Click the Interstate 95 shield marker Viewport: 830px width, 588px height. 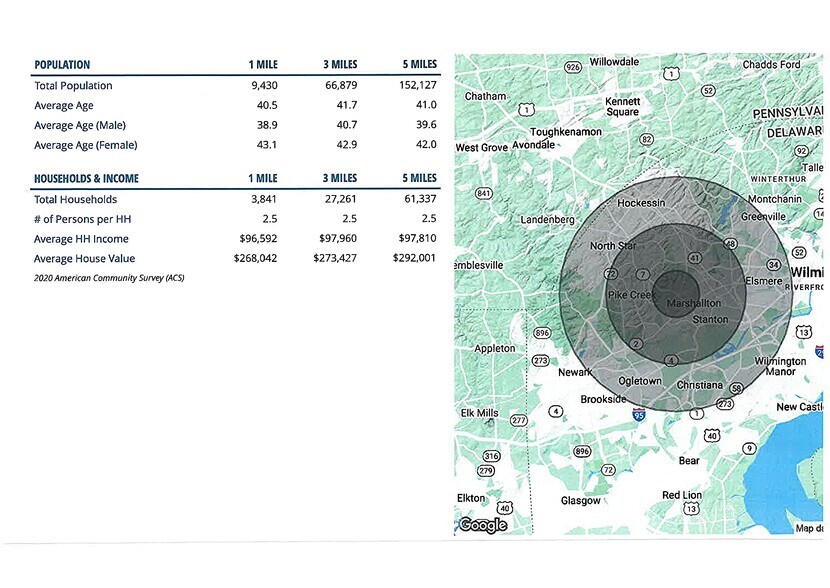click(x=639, y=413)
